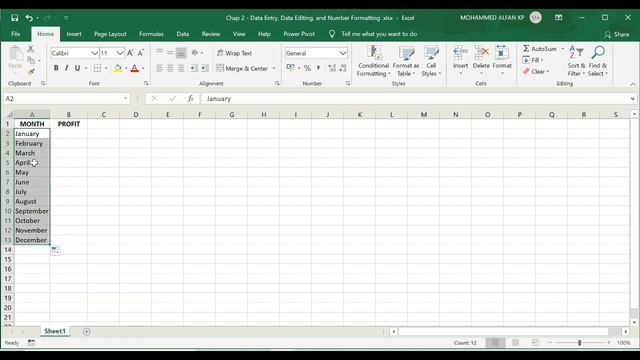Select the Sheet1 tab
The image size is (640, 360).
pyautogui.click(x=55, y=331)
